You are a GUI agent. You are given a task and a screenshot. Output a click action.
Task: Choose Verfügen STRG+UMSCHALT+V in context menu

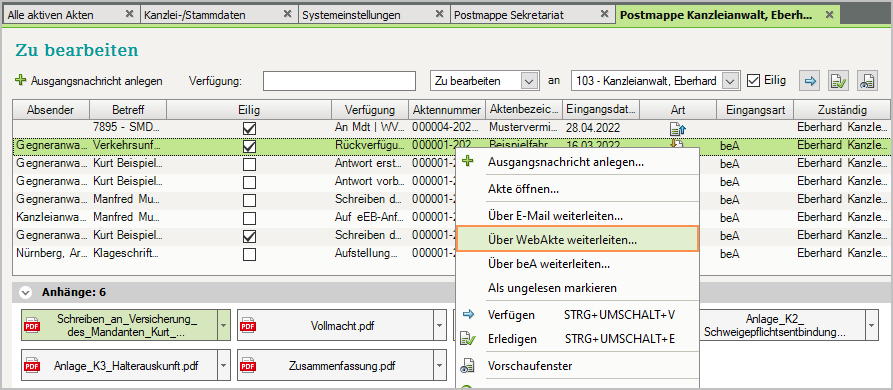(577, 314)
